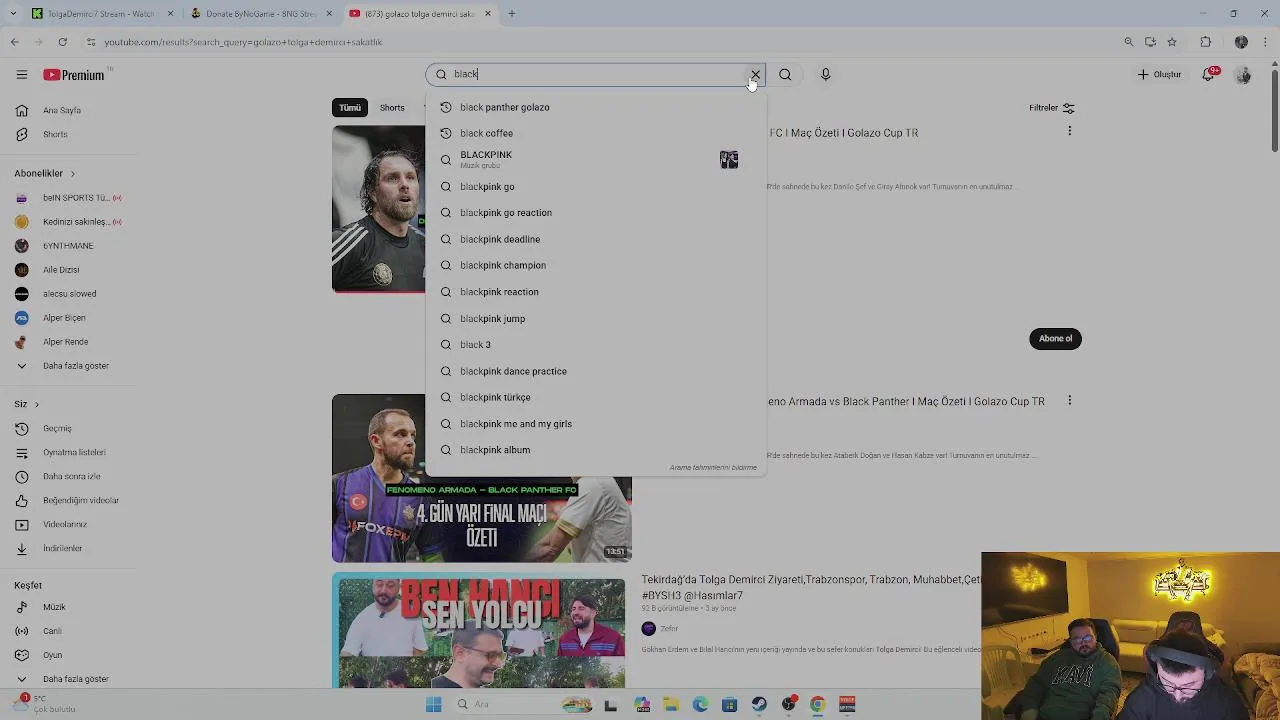Choose the 'blackpink deadline' suggestion
The width and height of the screenshot is (1280, 720).
[595, 239]
